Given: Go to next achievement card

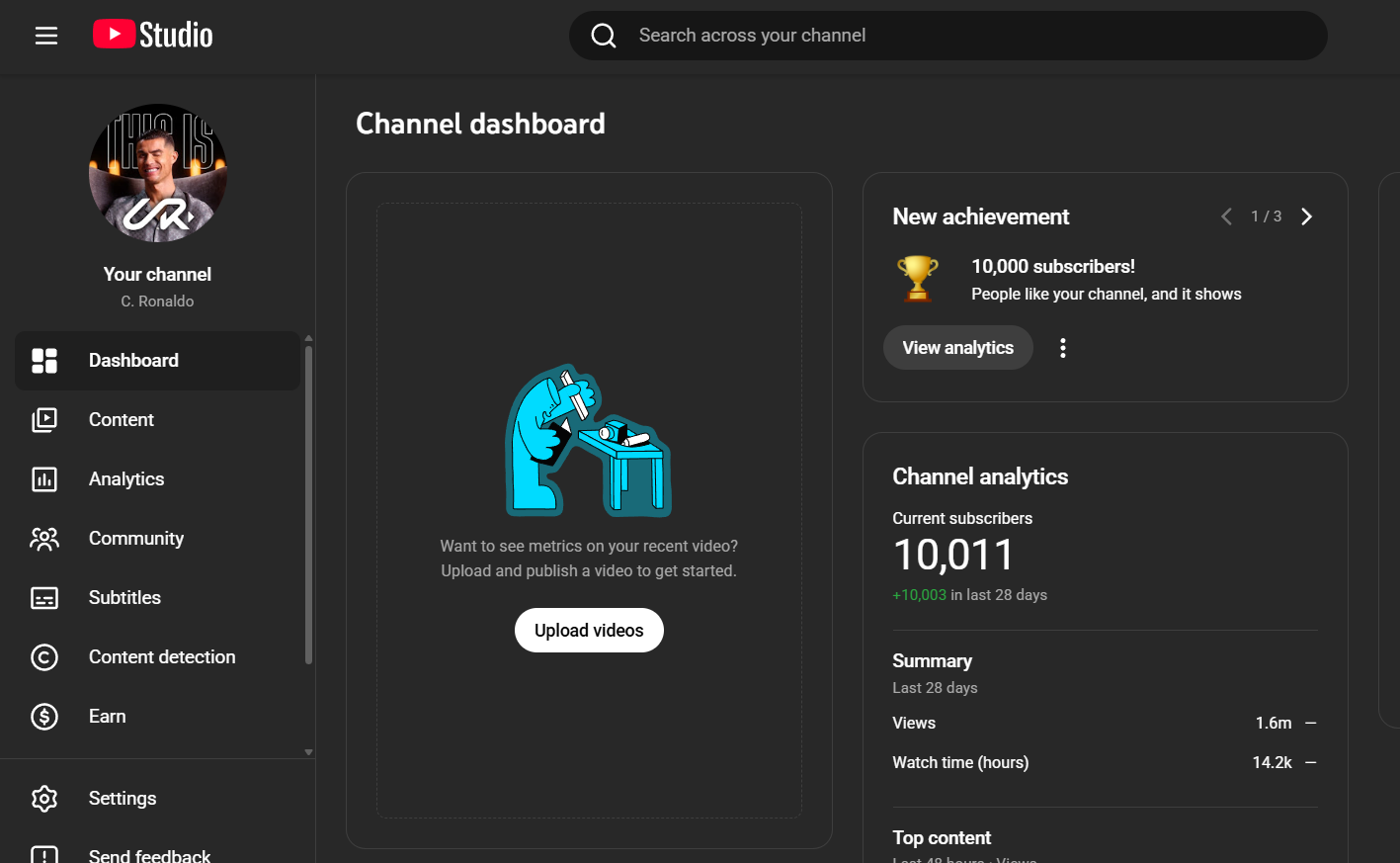Looking at the screenshot, I should (x=1307, y=216).
